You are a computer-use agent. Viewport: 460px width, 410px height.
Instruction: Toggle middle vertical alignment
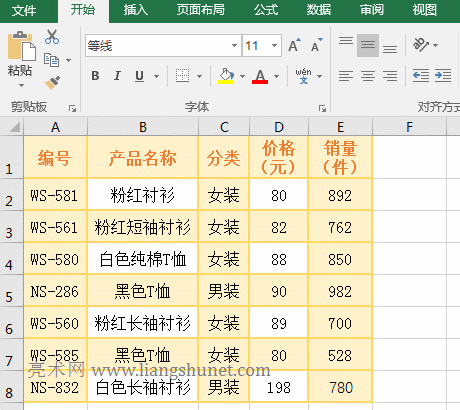pyautogui.click(x=368, y=45)
